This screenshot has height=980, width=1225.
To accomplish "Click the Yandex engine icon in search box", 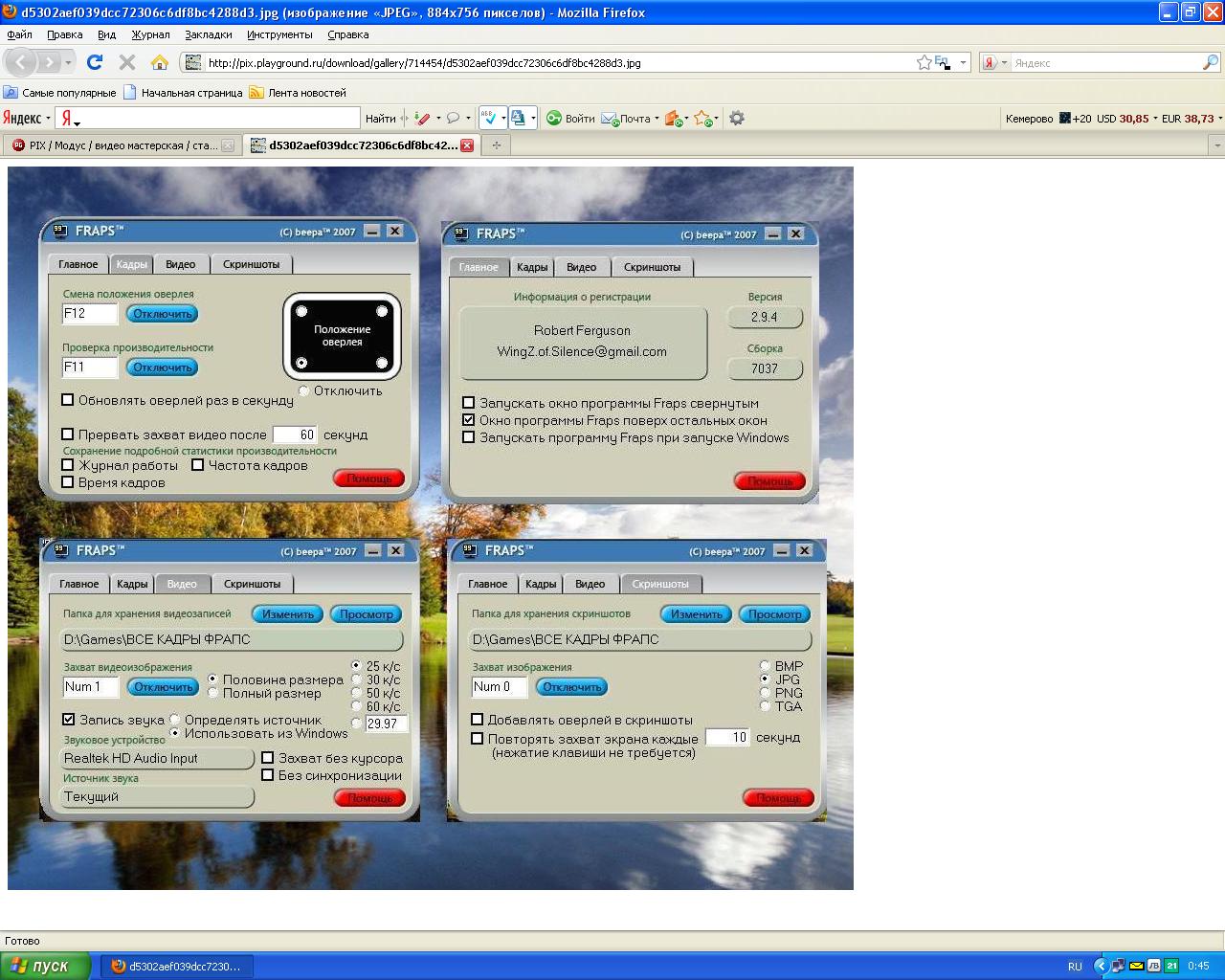I will (x=991, y=62).
